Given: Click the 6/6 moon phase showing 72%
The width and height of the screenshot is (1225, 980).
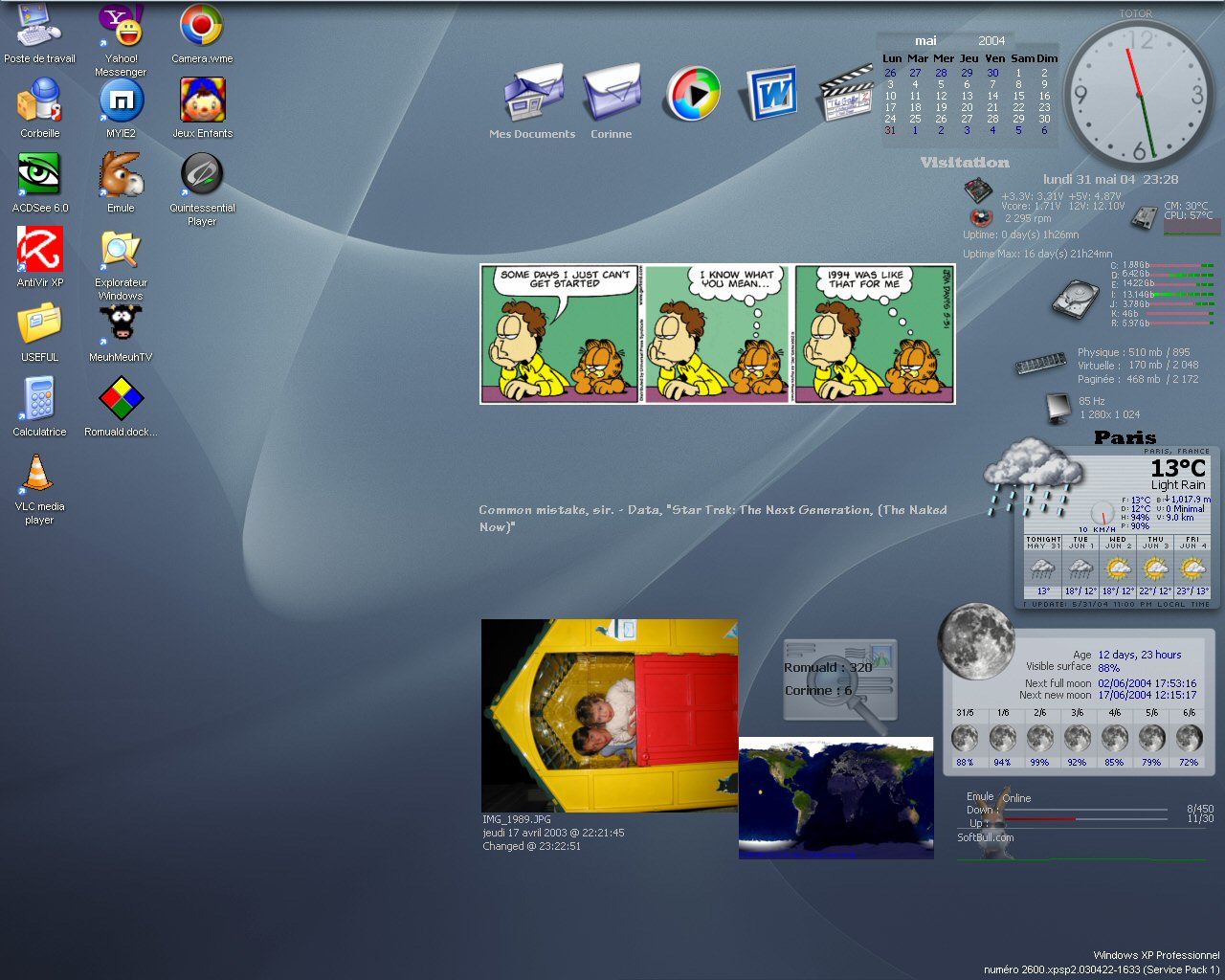Looking at the screenshot, I should pyautogui.click(x=1189, y=738).
